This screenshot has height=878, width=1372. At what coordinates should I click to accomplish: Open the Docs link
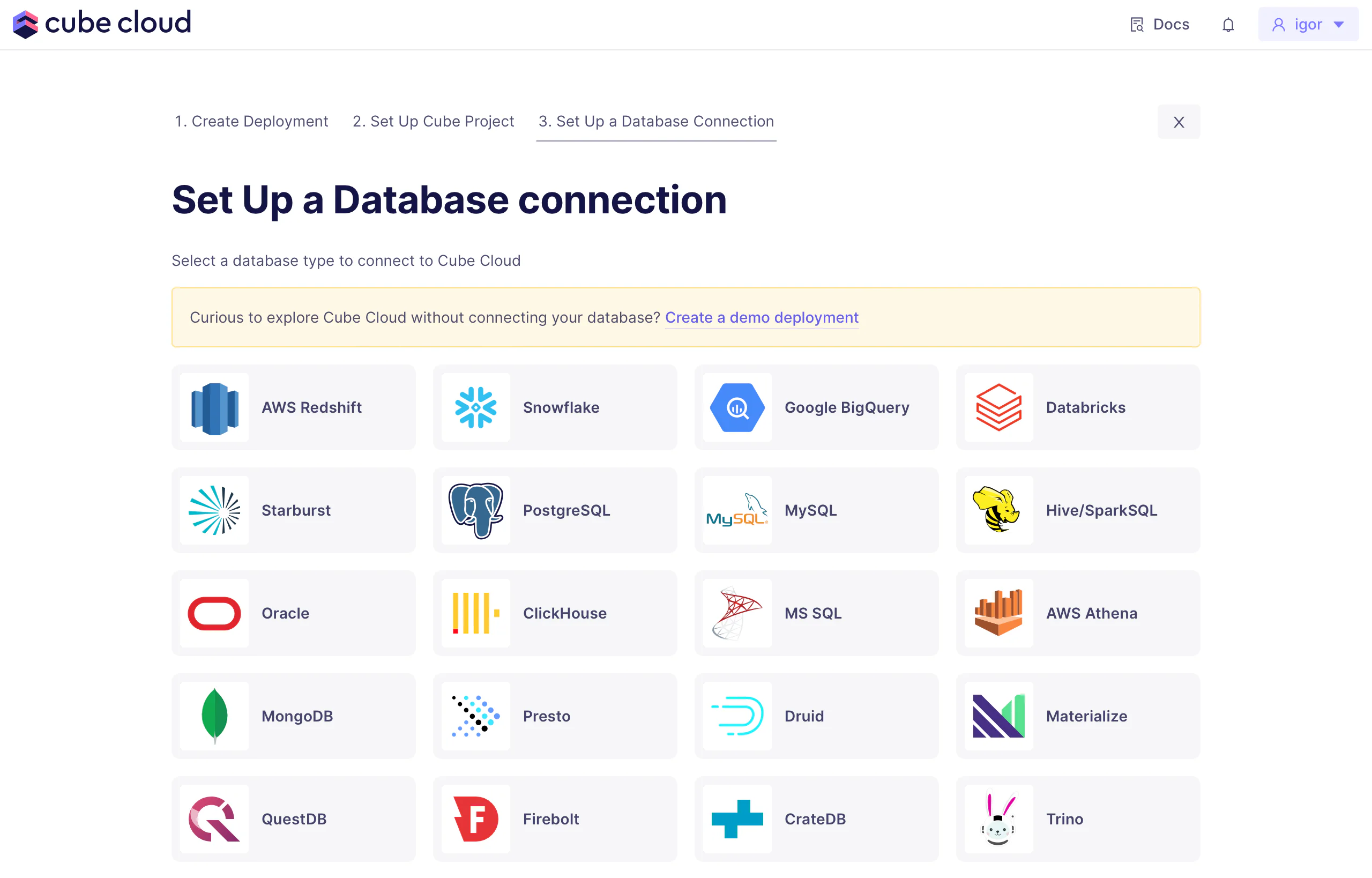[1160, 25]
